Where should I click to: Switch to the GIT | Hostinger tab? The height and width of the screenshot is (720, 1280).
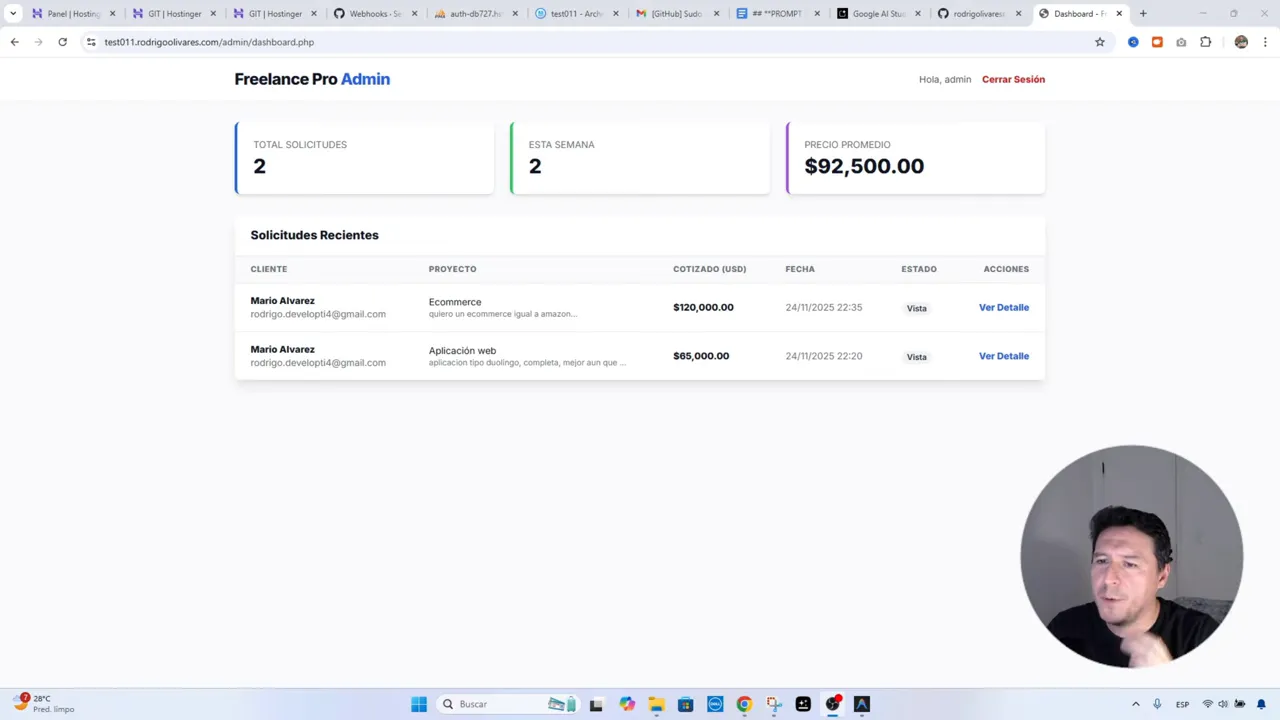coord(170,13)
